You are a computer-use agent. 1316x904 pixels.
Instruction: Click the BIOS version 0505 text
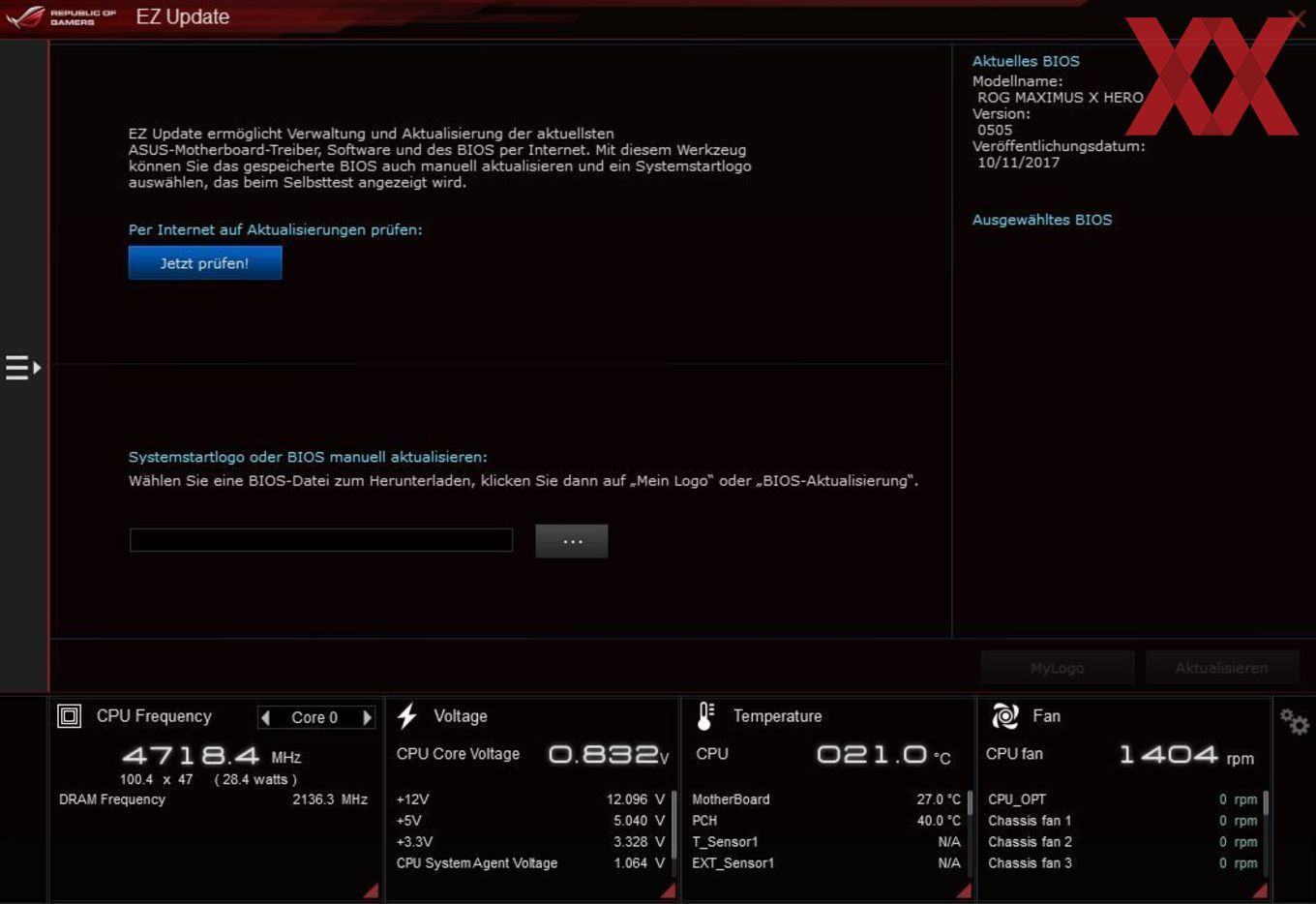pos(995,130)
